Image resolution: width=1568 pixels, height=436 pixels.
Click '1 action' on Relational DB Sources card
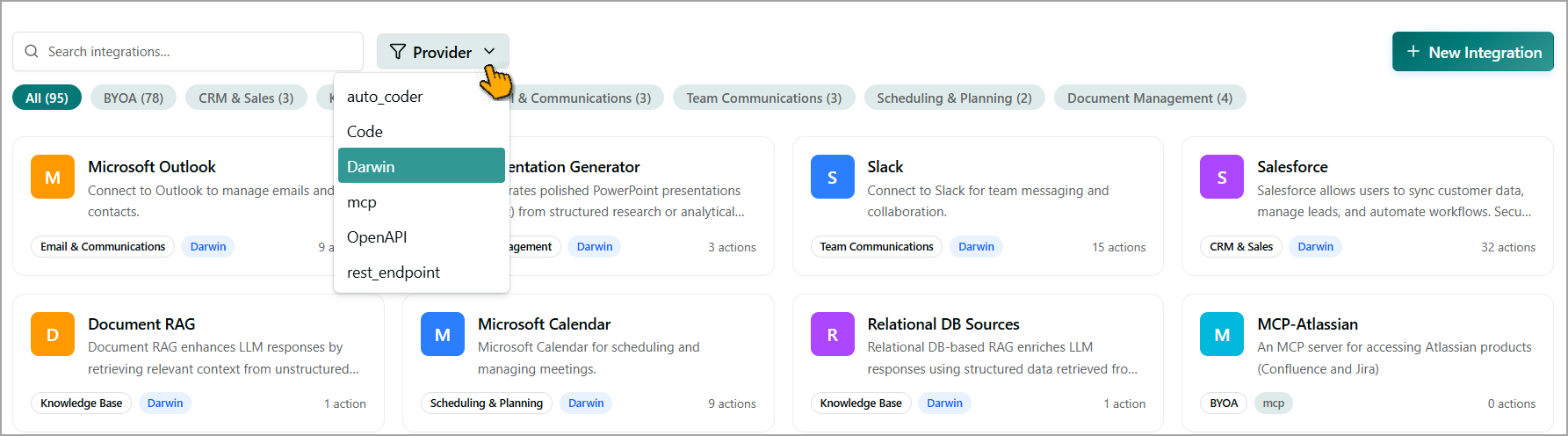click(x=1124, y=404)
